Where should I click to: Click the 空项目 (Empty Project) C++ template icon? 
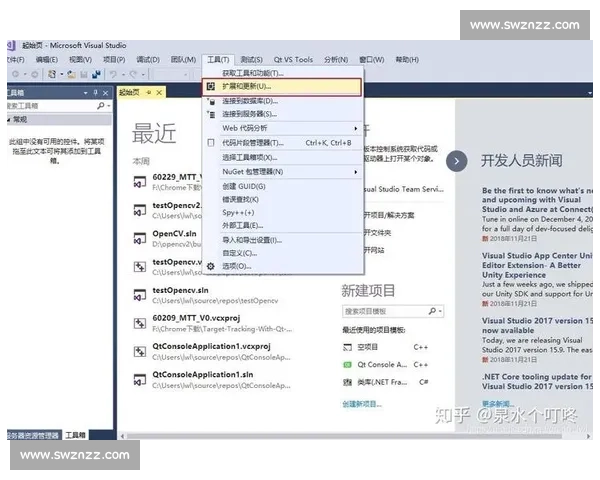[347, 348]
